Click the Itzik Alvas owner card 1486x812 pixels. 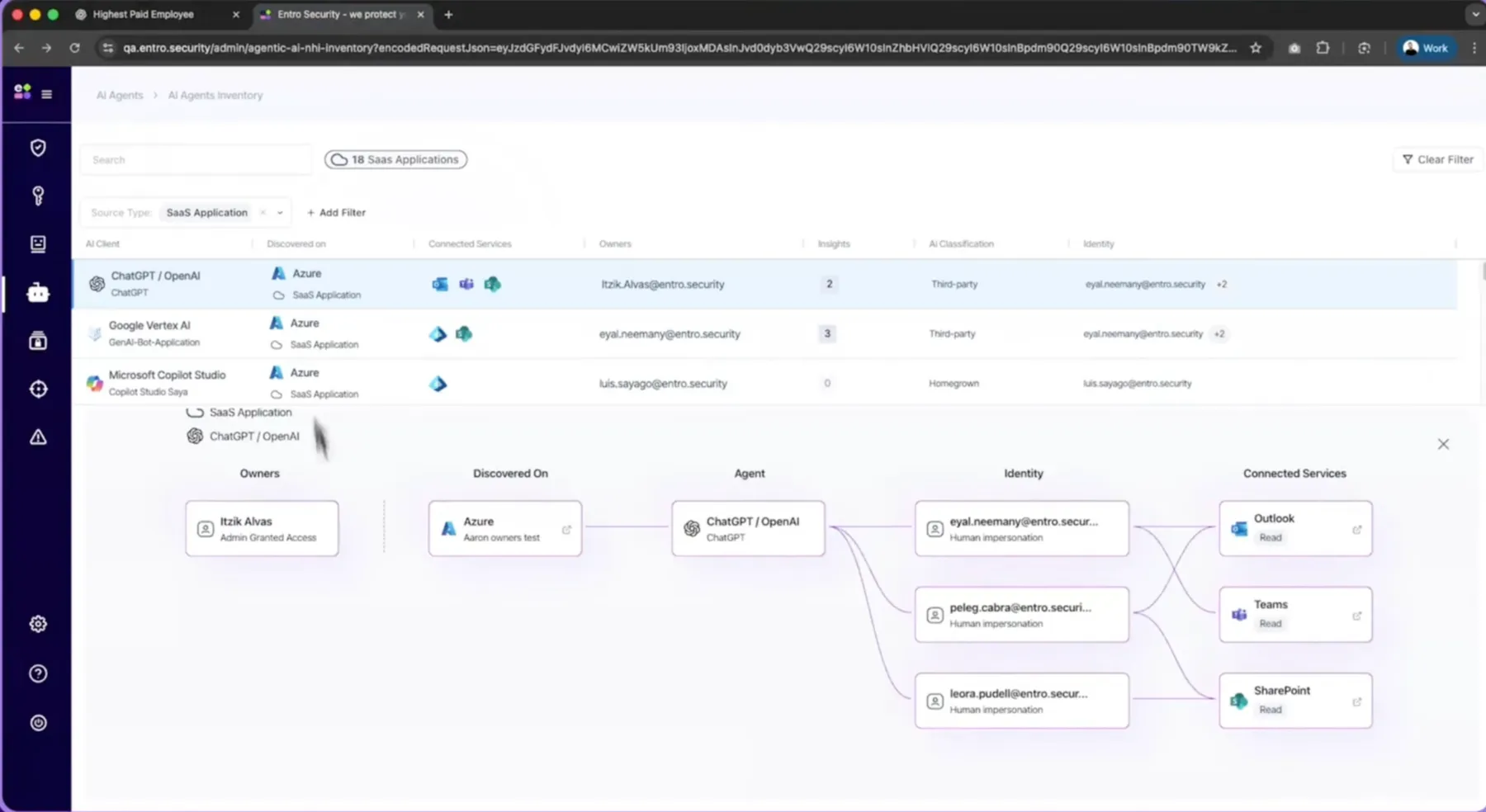coord(262,528)
